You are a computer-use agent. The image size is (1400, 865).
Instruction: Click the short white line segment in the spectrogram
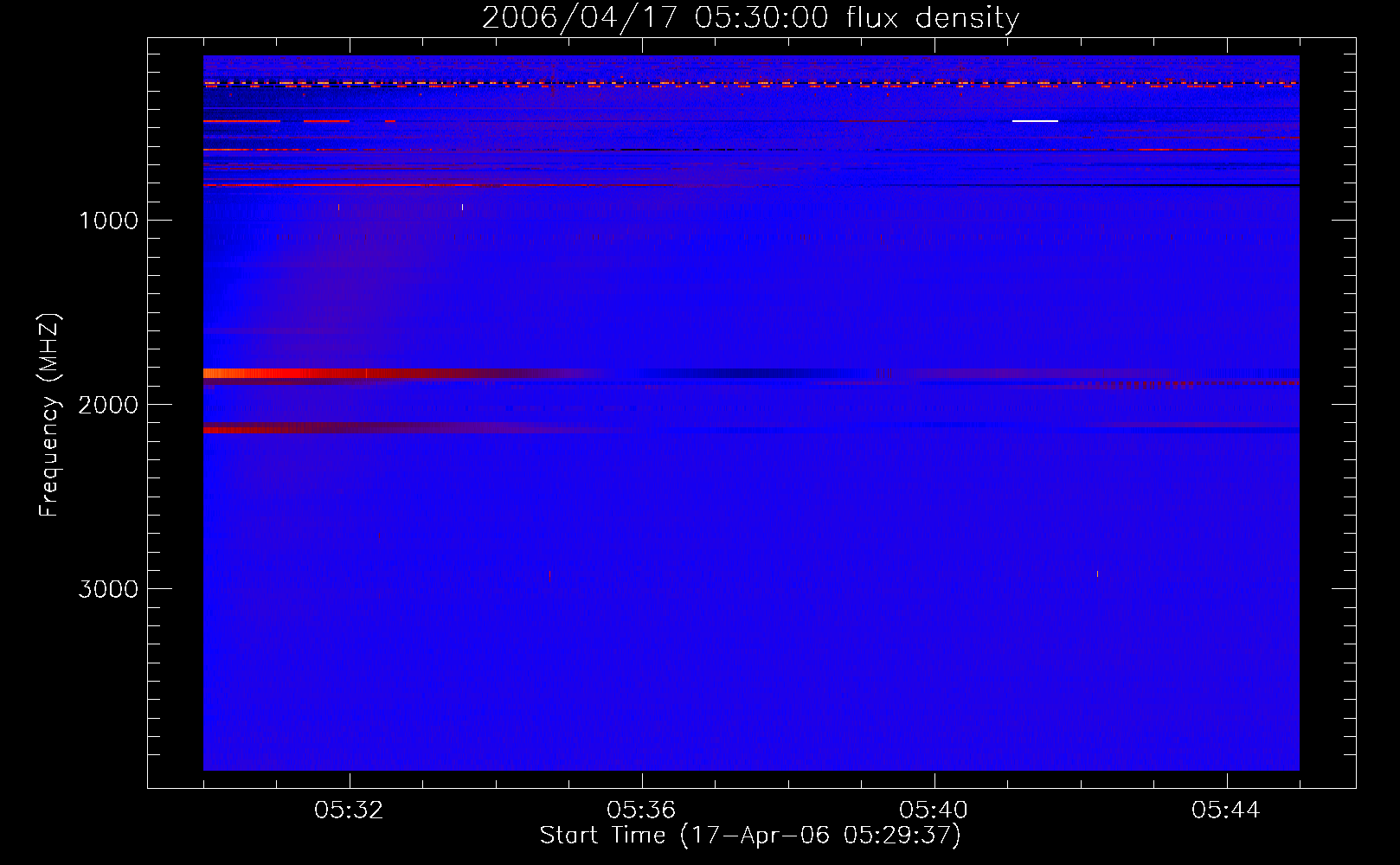tap(1035, 121)
